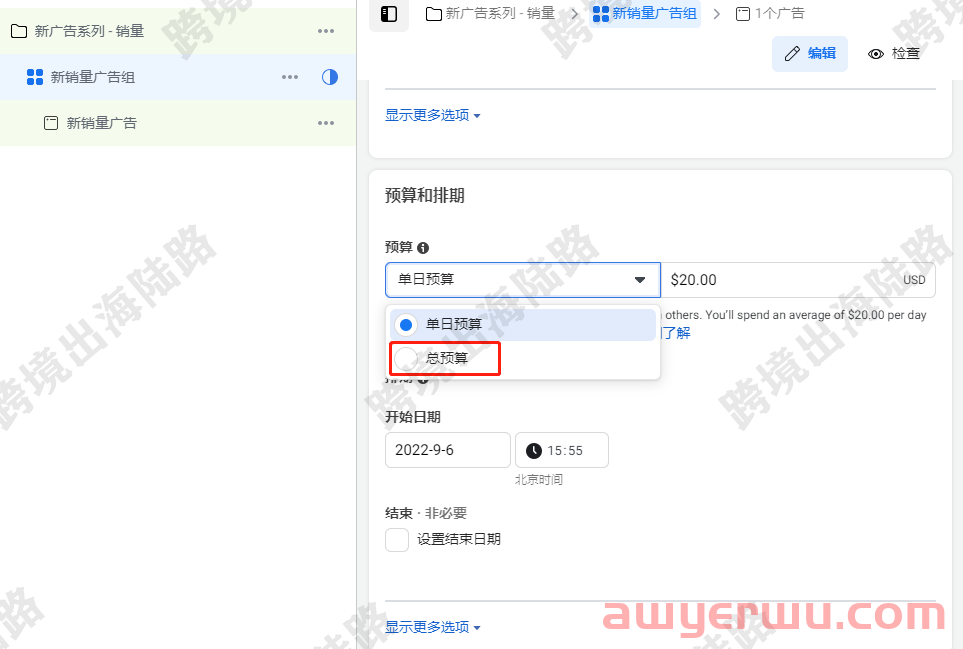Click dropdown arrow of budget type

(x=640, y=279)
